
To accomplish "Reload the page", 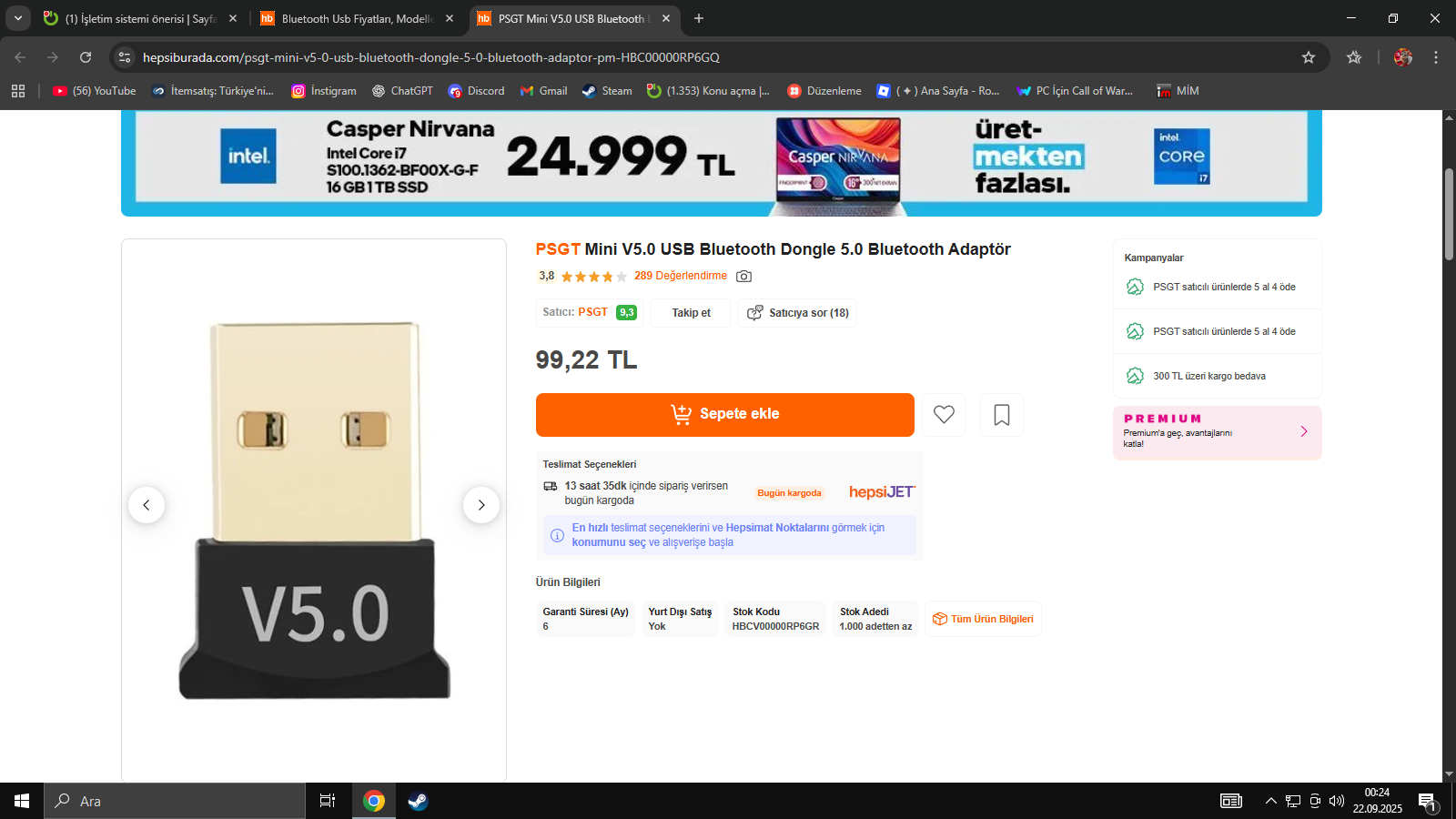I will (x=86, y=57).
